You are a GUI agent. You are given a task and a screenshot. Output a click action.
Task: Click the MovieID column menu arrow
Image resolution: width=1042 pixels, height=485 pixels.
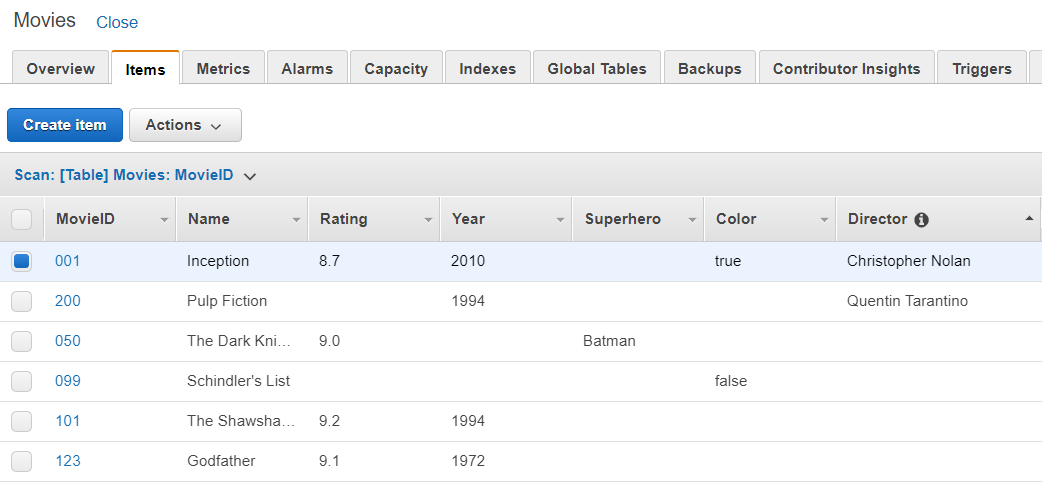coord(164,219)
